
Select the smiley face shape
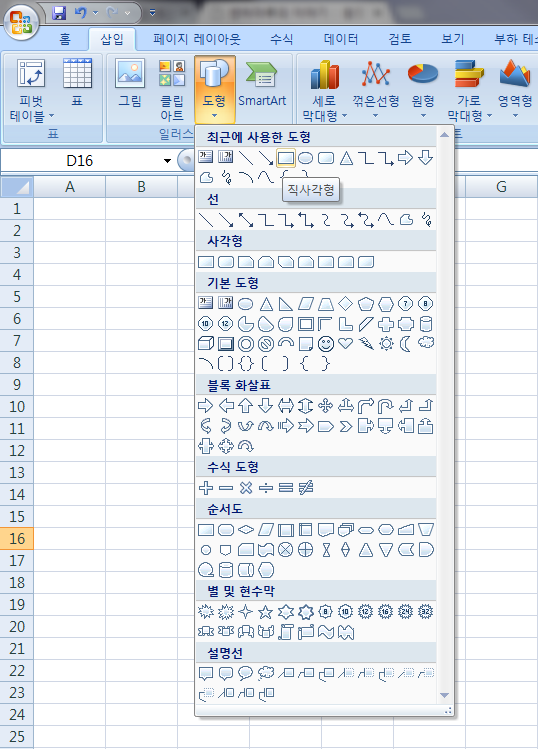326,344
